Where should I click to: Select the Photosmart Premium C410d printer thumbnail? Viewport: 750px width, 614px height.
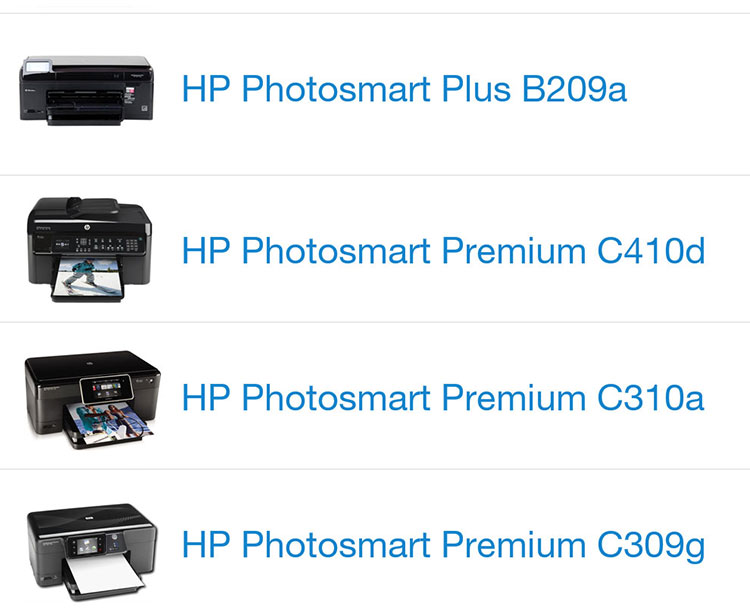(x=89, y=249)
